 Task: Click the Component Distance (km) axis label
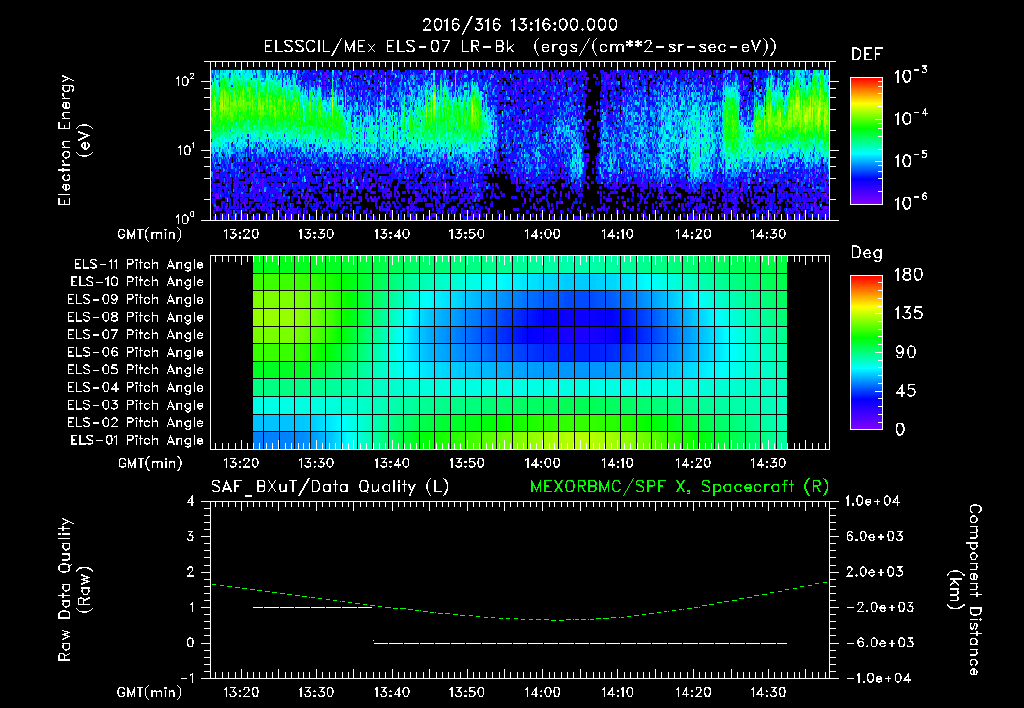point(965,590)
